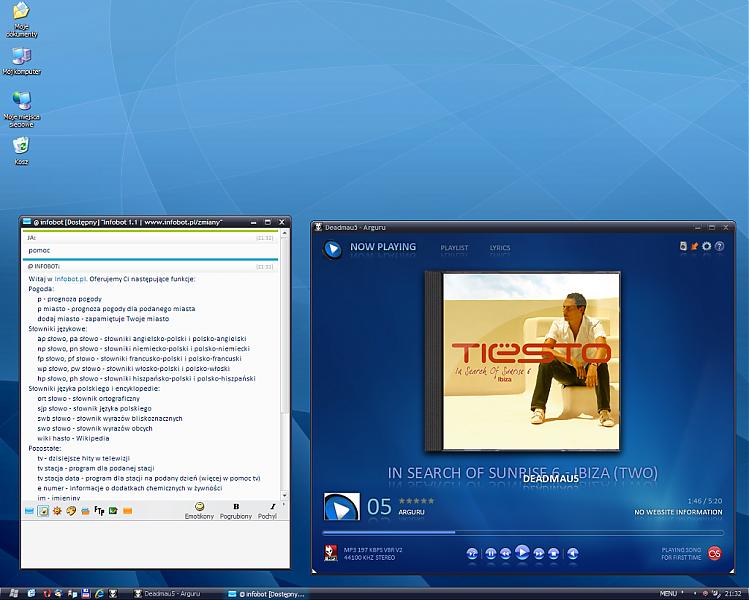This screenshot has height=600, width=749.
Task: Click the rewind/previous track button
Action: (505, 553)
